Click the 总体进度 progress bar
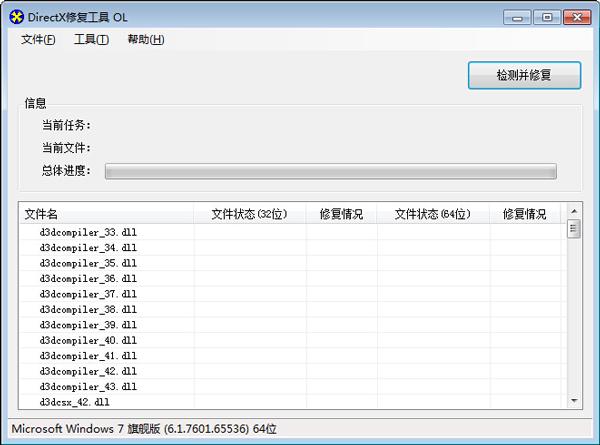 click(331, 171)
